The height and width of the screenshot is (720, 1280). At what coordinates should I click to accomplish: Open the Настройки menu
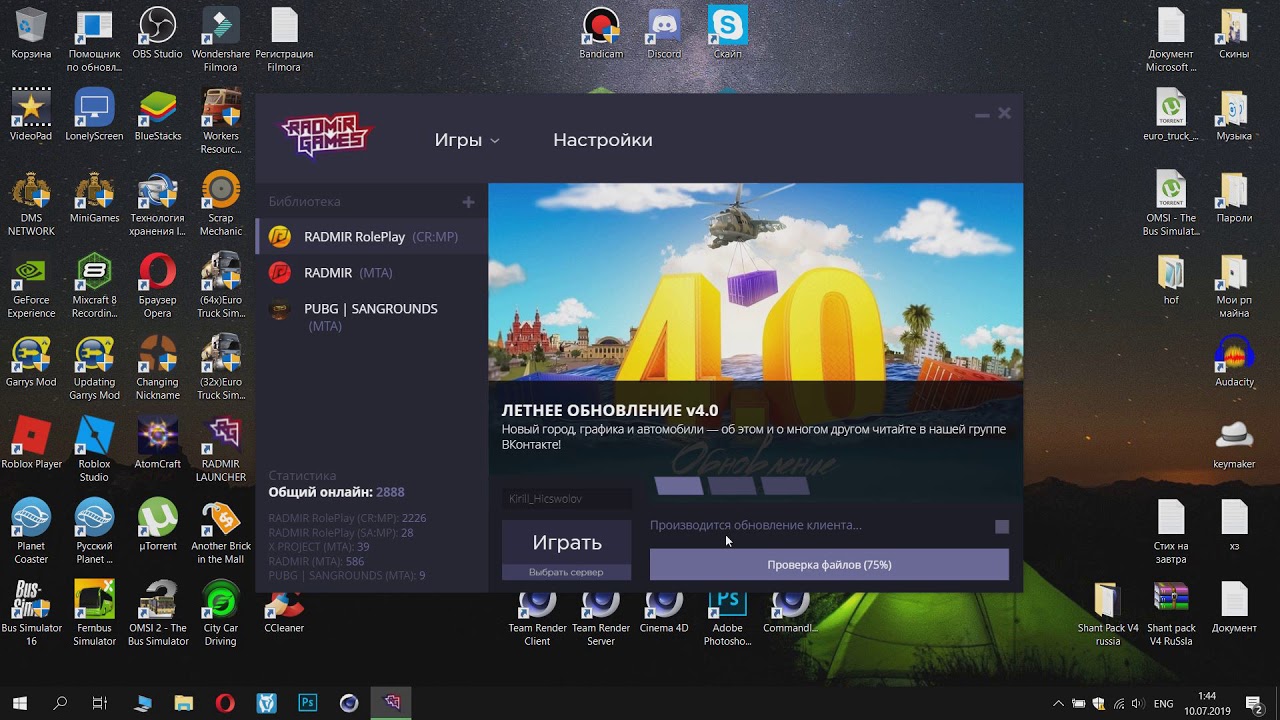pyautogui.click(x=602, y=140)
